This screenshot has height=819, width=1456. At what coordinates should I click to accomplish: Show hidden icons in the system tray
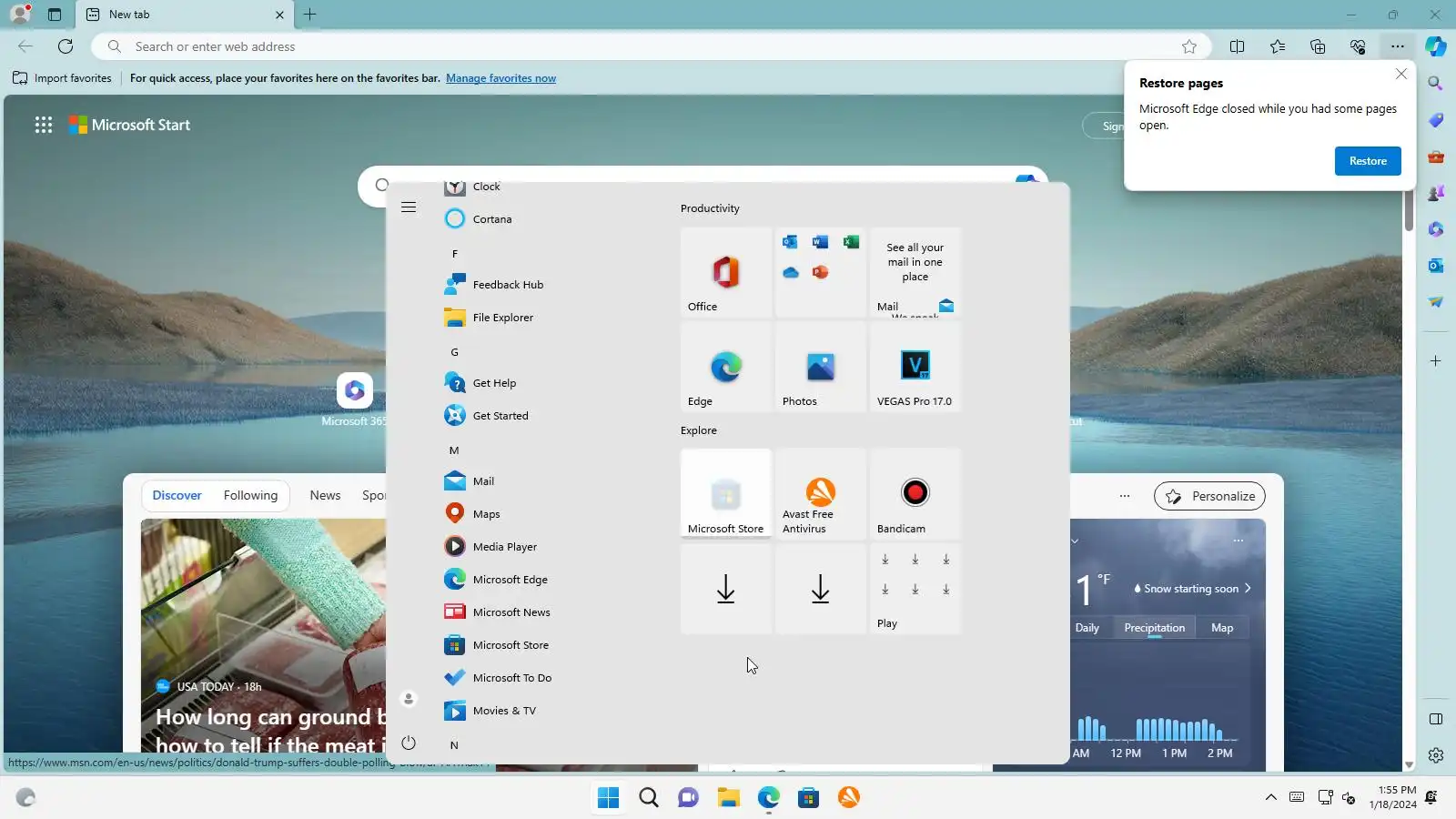point(1271,798)
